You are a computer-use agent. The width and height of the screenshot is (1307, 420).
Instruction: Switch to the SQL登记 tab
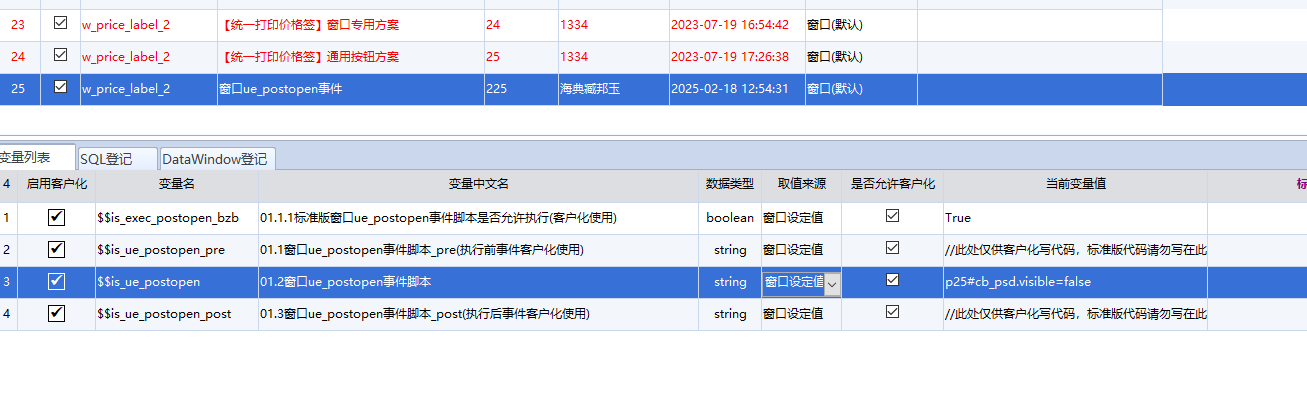click(118, 159)
